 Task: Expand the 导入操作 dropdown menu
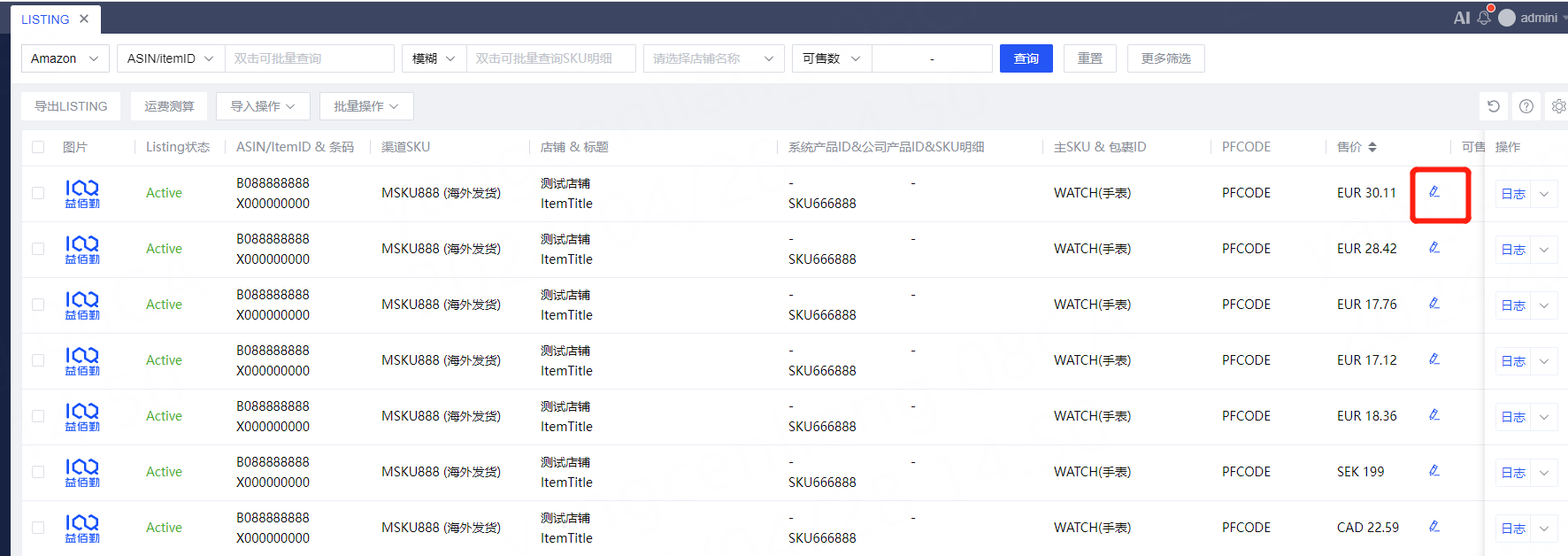[262, 106]
